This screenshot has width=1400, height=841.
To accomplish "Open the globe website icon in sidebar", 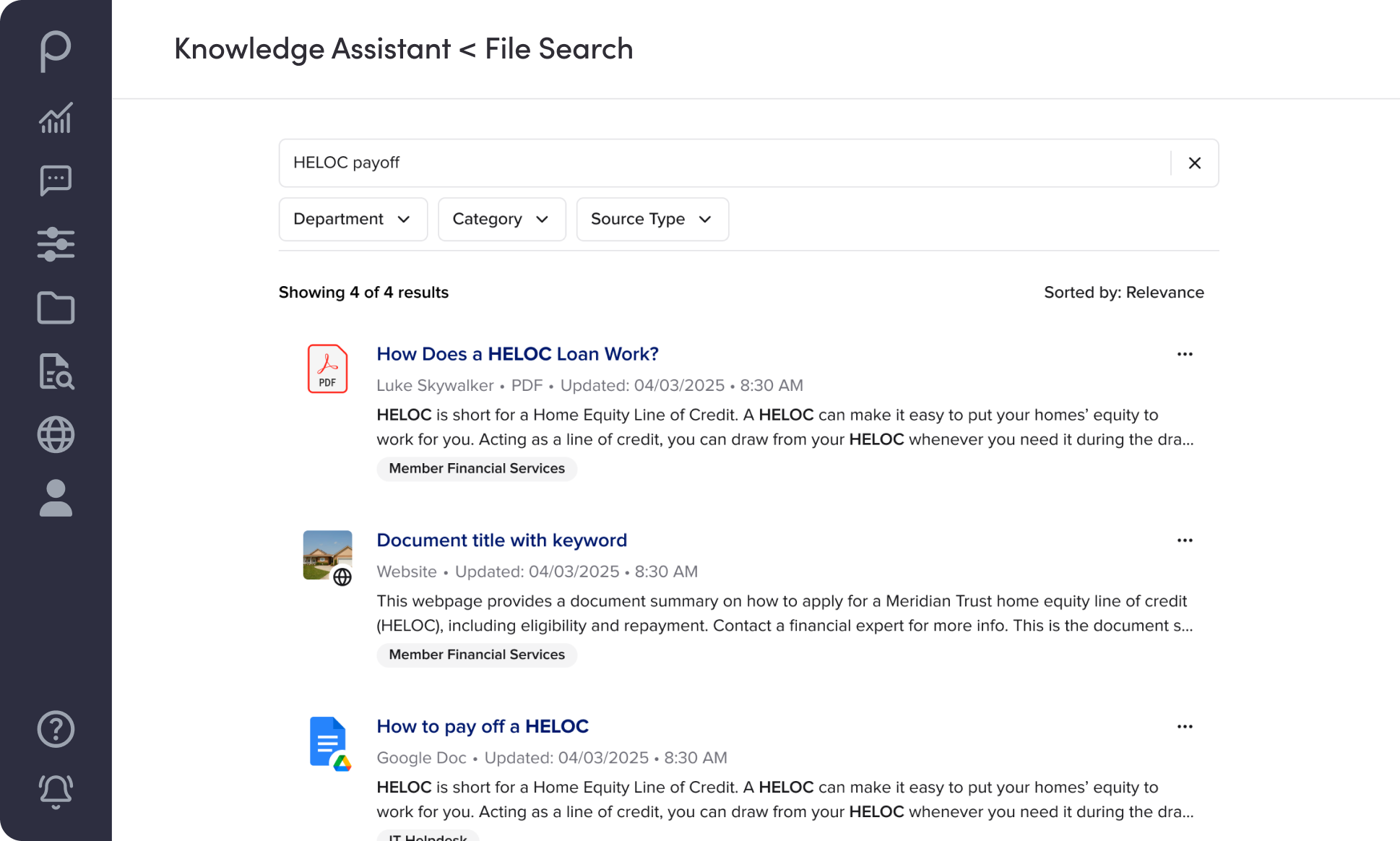I will [x=56, y=435].
